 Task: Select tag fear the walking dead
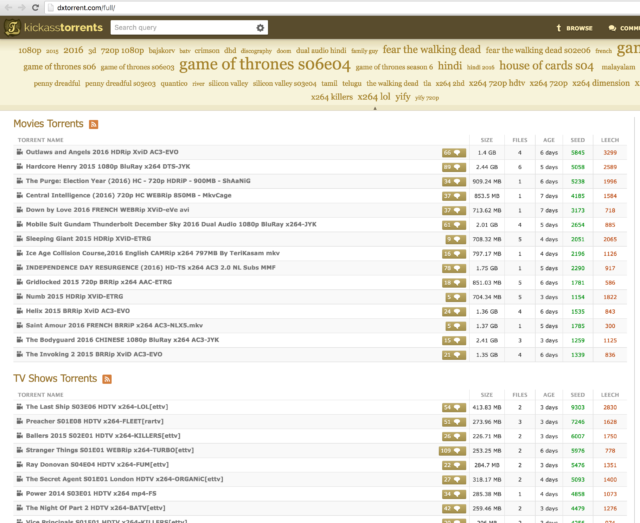tap(431, 49)
